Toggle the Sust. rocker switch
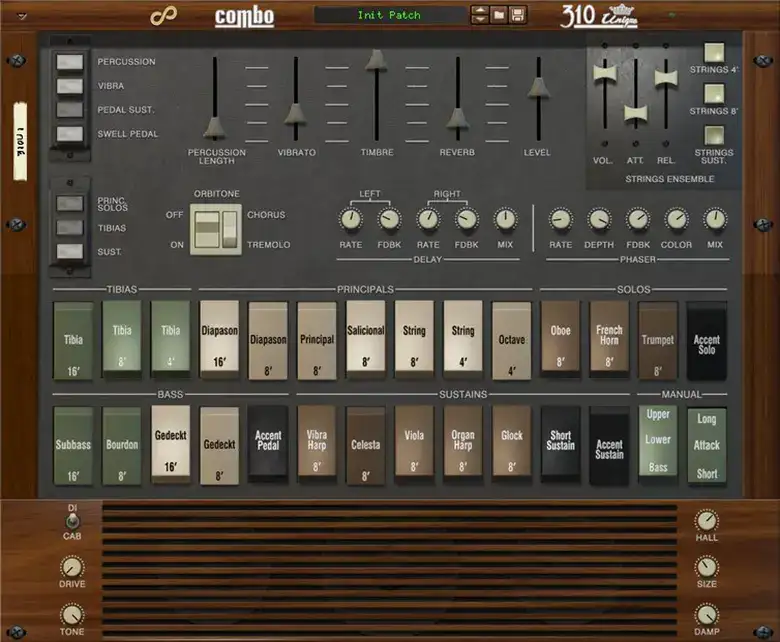 pos(70,252)
